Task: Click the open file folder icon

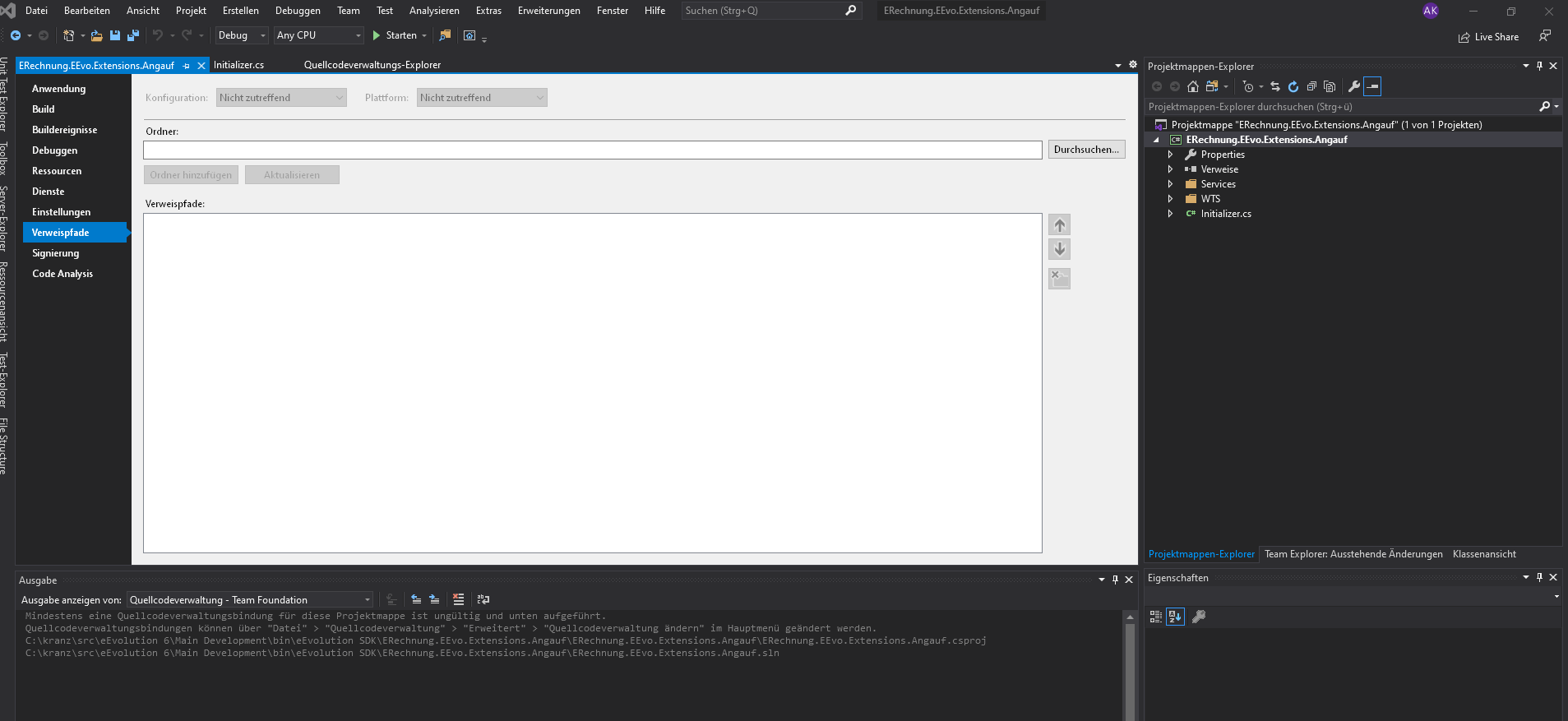Action: (97, 35)
